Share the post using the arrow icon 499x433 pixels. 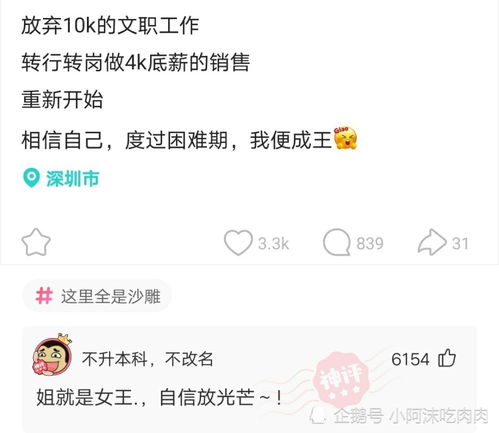click(x=432, y=242)
